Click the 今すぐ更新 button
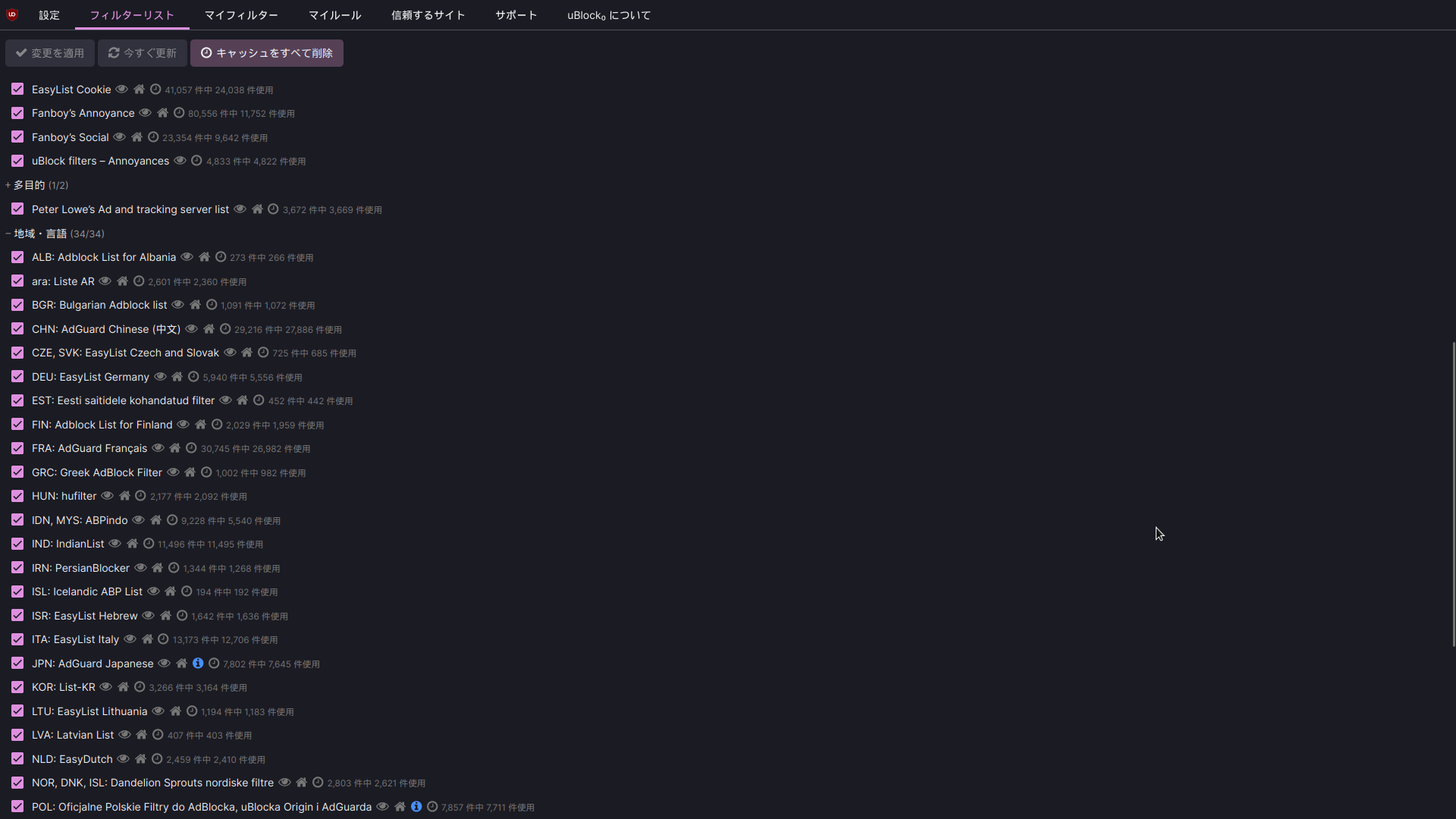The height and width of the screenshot is (819, 1456). [x=143, y=53]
